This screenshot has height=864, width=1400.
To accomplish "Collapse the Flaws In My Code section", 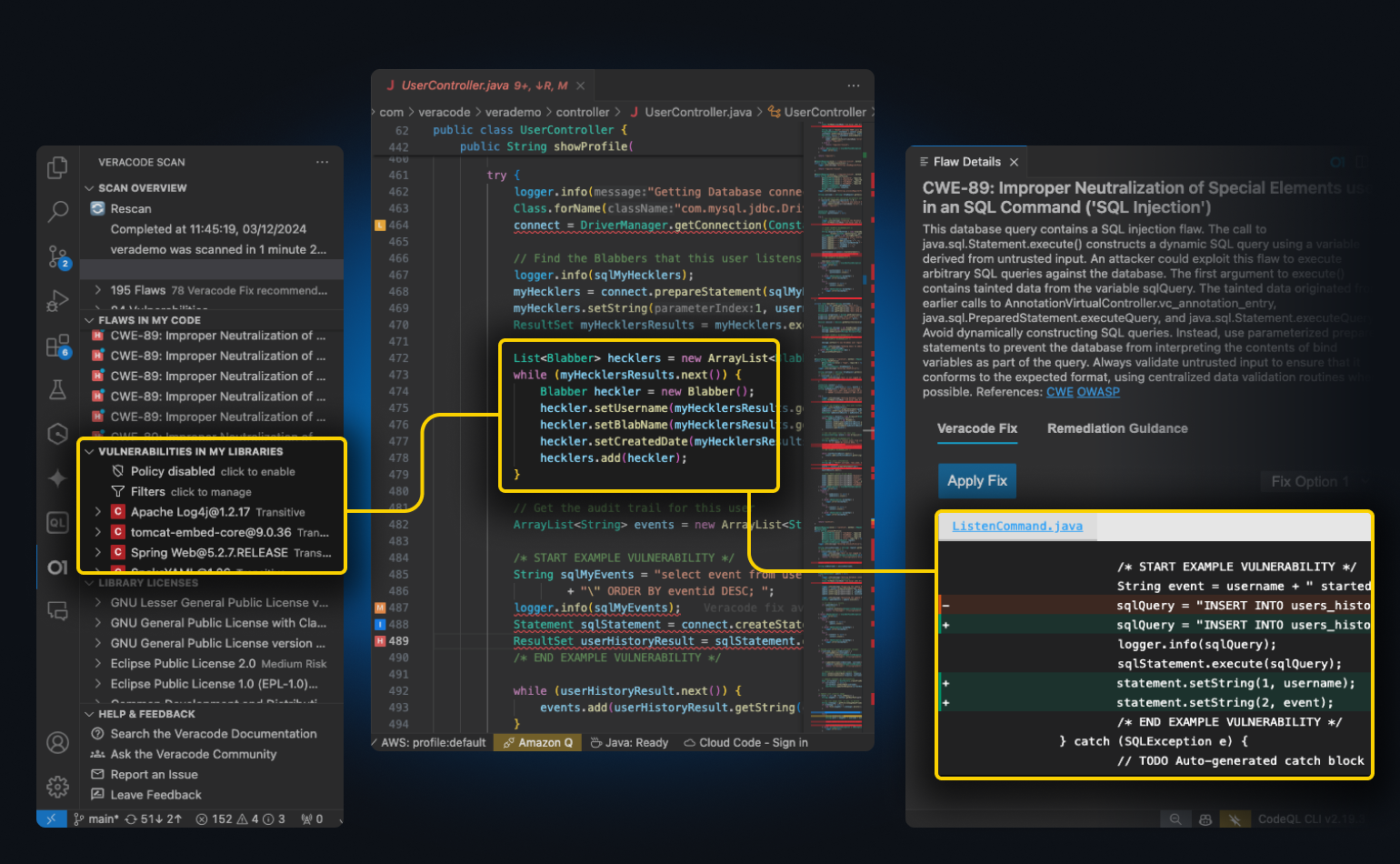I will point(90,320).
